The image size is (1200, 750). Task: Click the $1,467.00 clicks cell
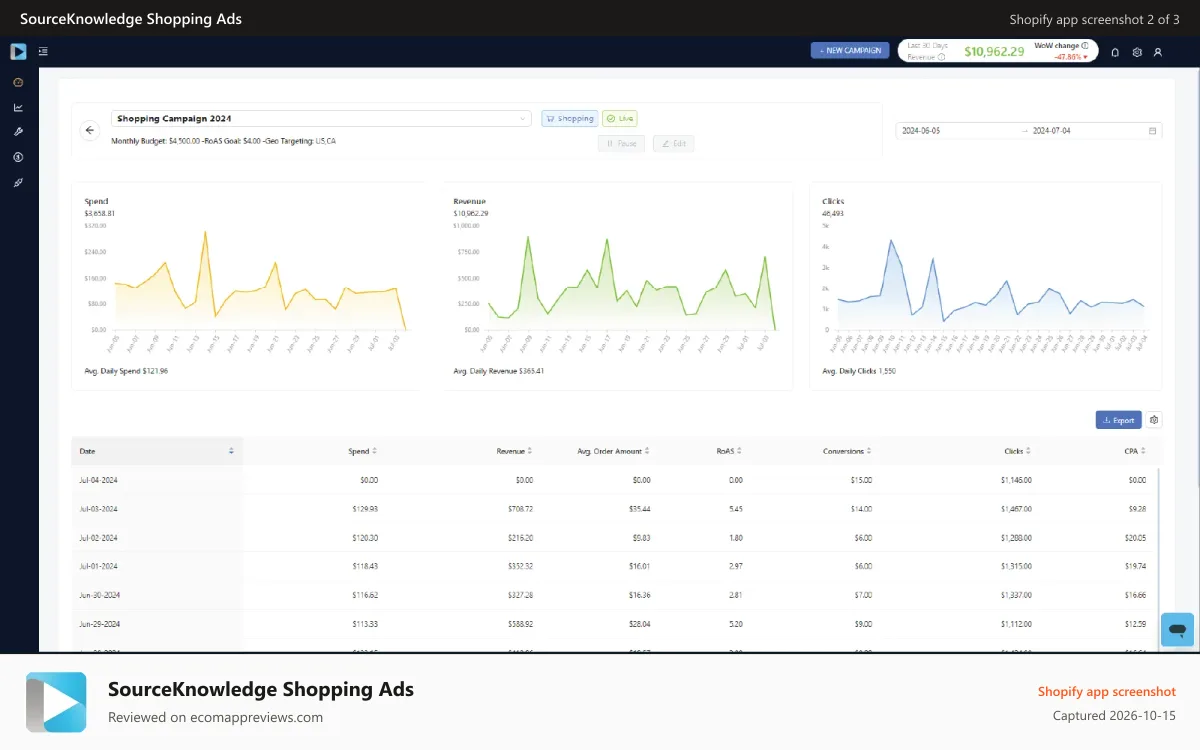pyautogui.click(x=1016, y=509)
